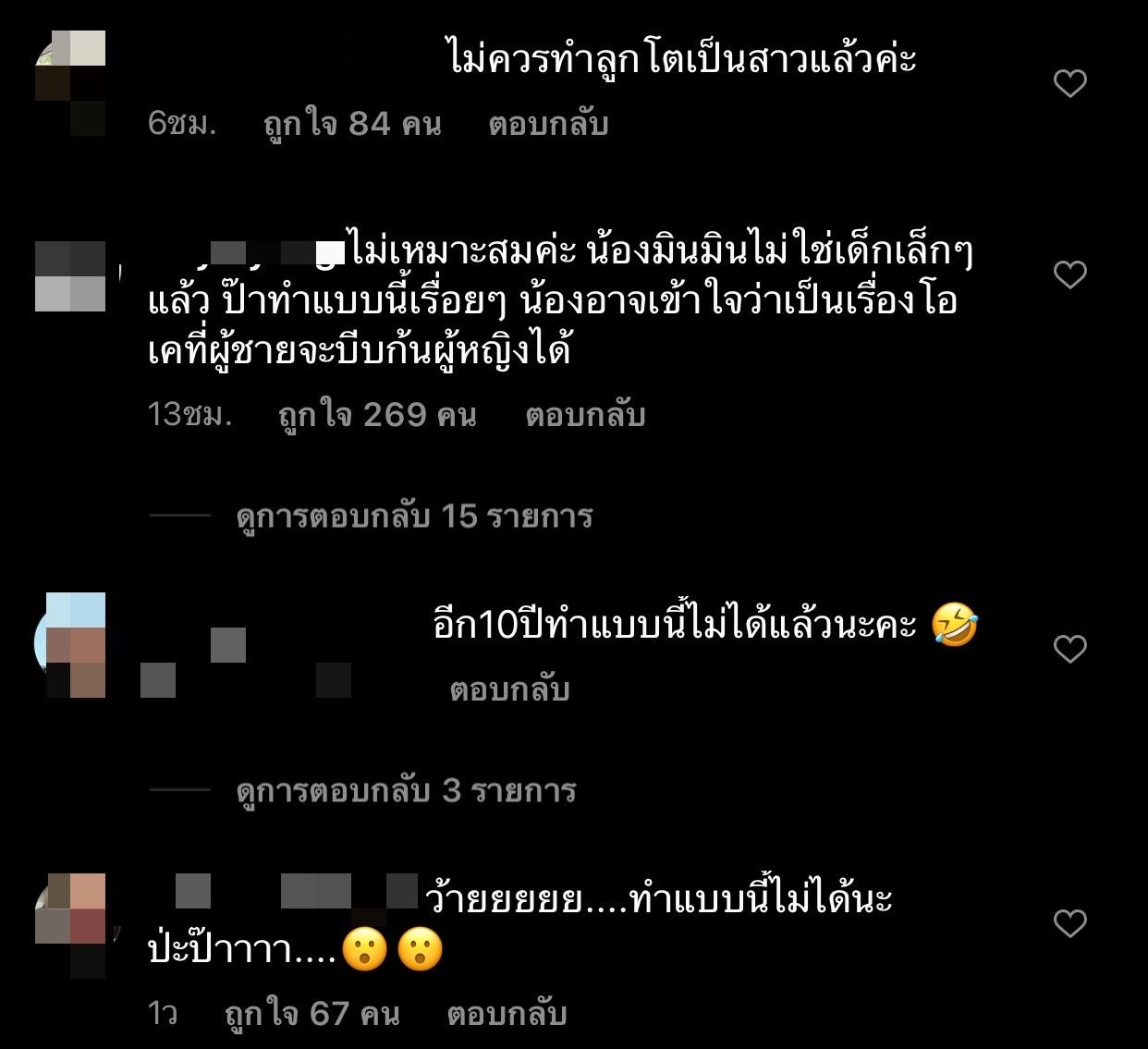Expand ดูการตอบกลับ 15 รายการ replies
The width and height of the screenshot is (1148, 1049).
414,516
